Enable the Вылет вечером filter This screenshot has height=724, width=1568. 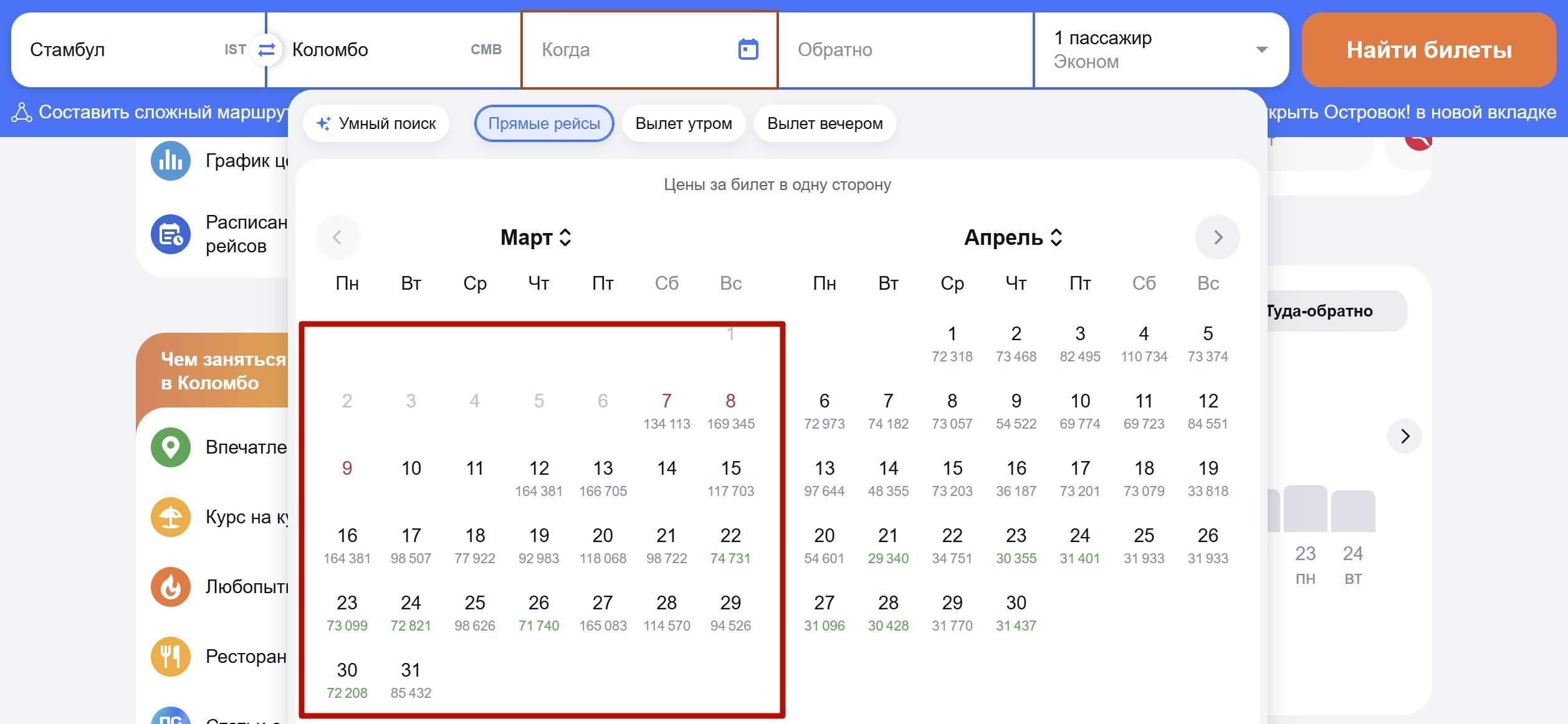[825, 123]
